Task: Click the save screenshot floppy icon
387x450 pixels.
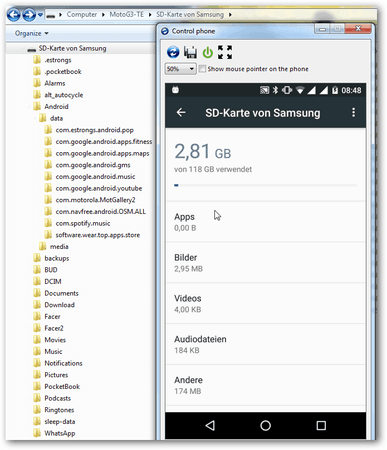Action: coord(190,53)
